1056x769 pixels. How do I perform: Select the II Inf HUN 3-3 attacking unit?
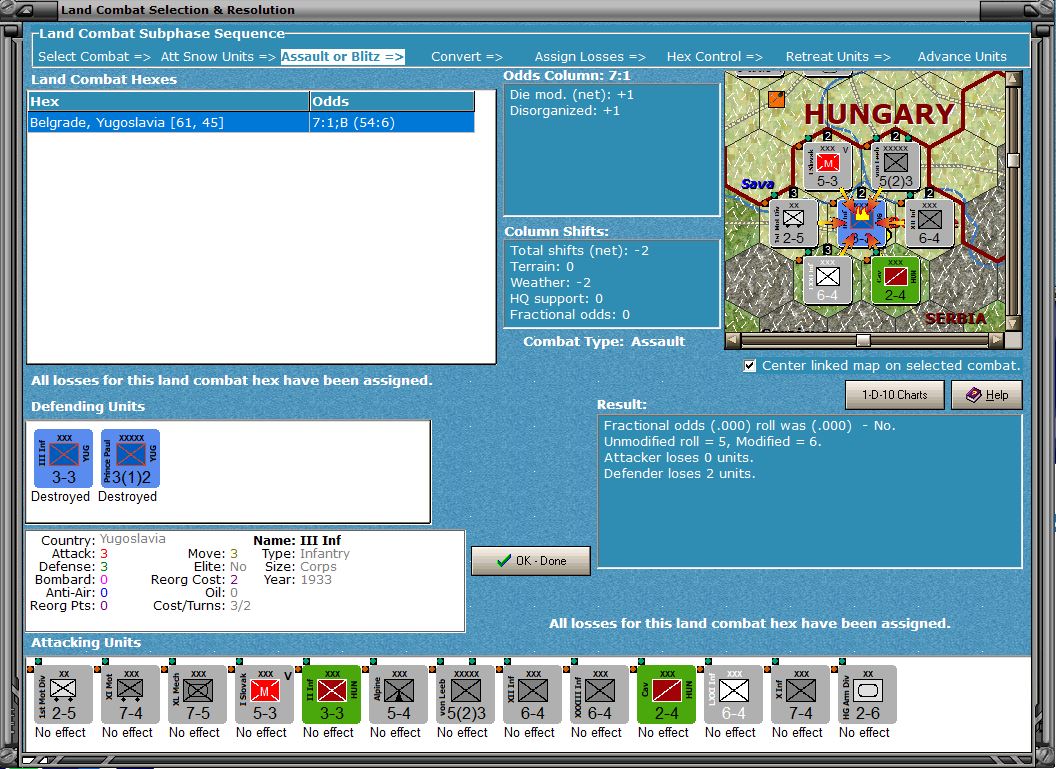coord(331,695)
